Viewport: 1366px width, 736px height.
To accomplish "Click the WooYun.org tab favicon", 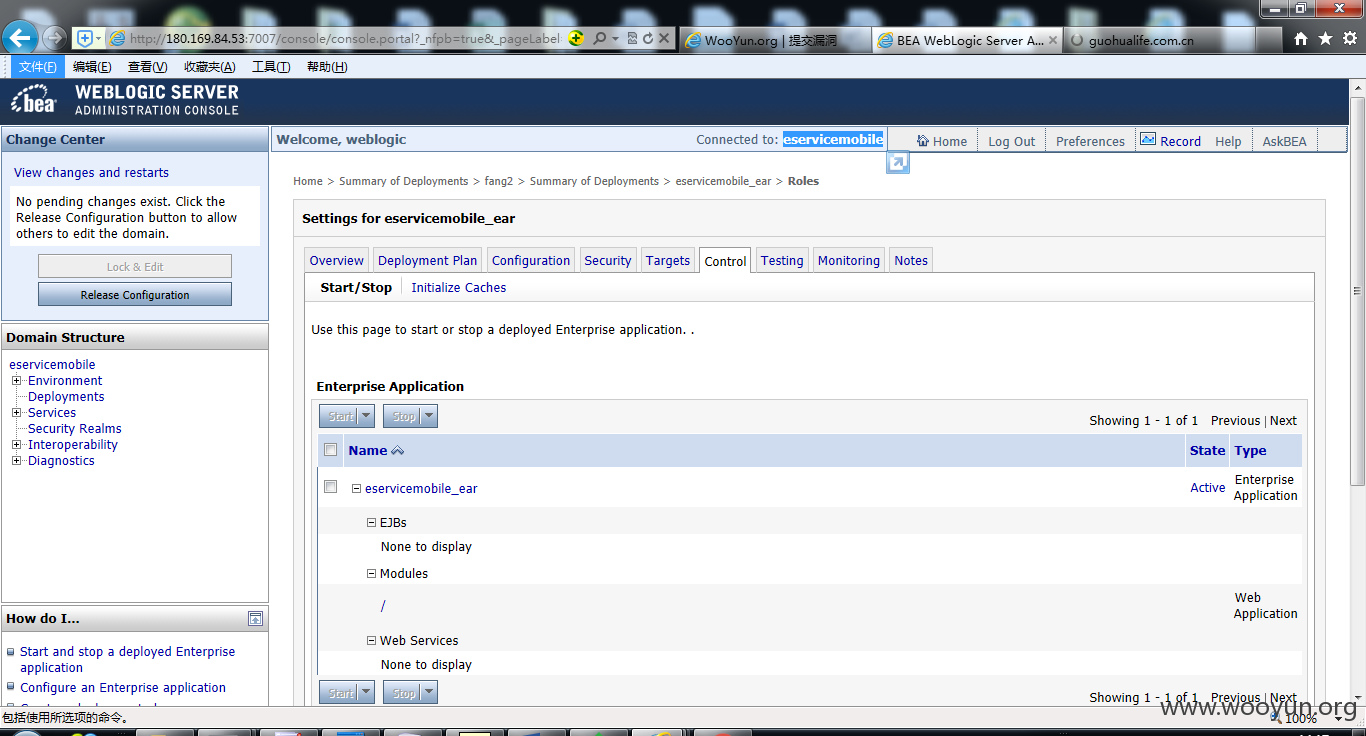I will coord(693,41).
